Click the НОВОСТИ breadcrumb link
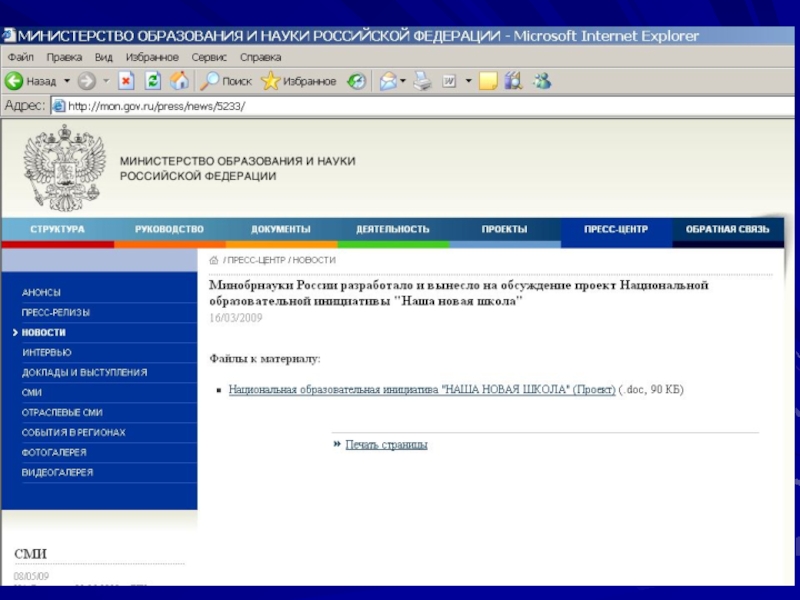Viewport: 800px width, 600px height. (x=314, y=260)
